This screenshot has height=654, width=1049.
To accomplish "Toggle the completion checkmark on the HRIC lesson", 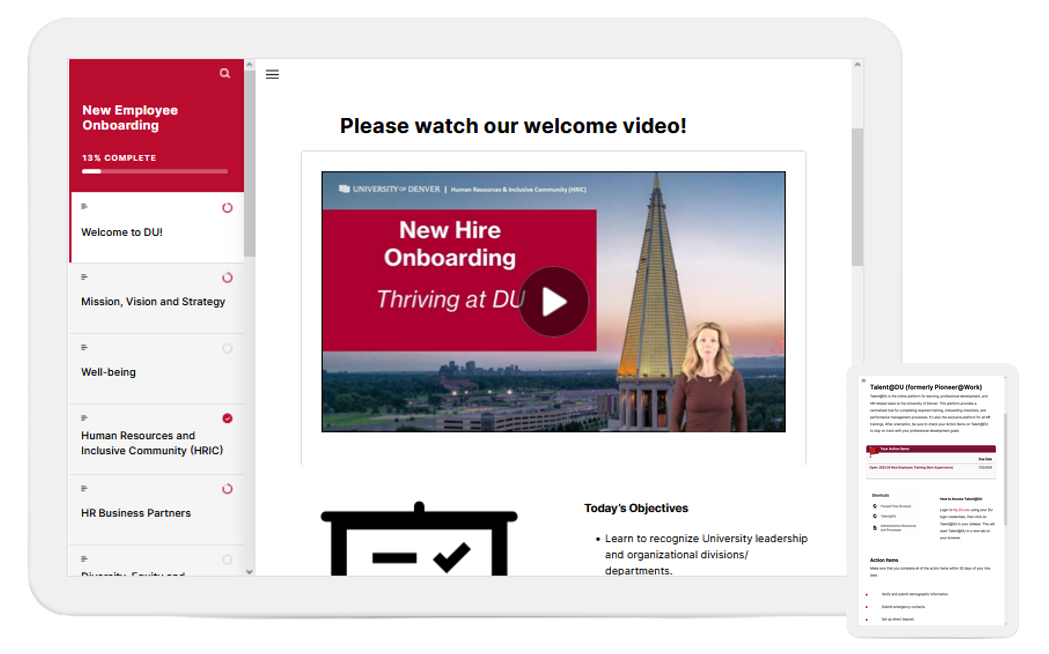I will [x=227, y=417].
